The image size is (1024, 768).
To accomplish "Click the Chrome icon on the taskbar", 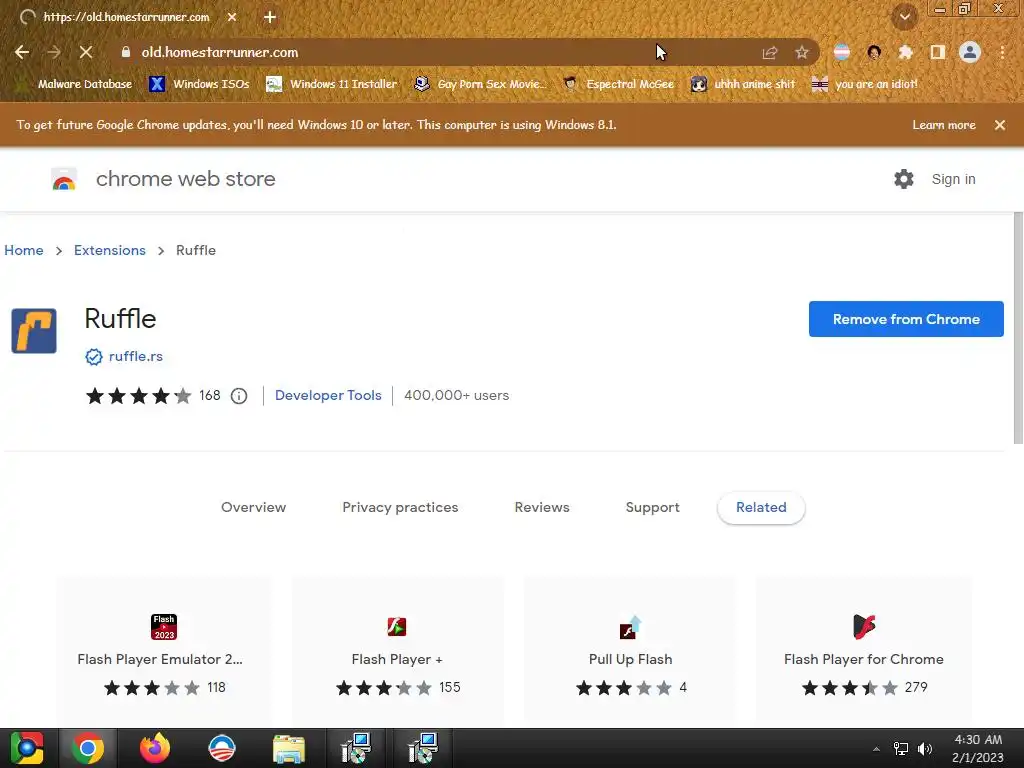I will pos(88,748).
